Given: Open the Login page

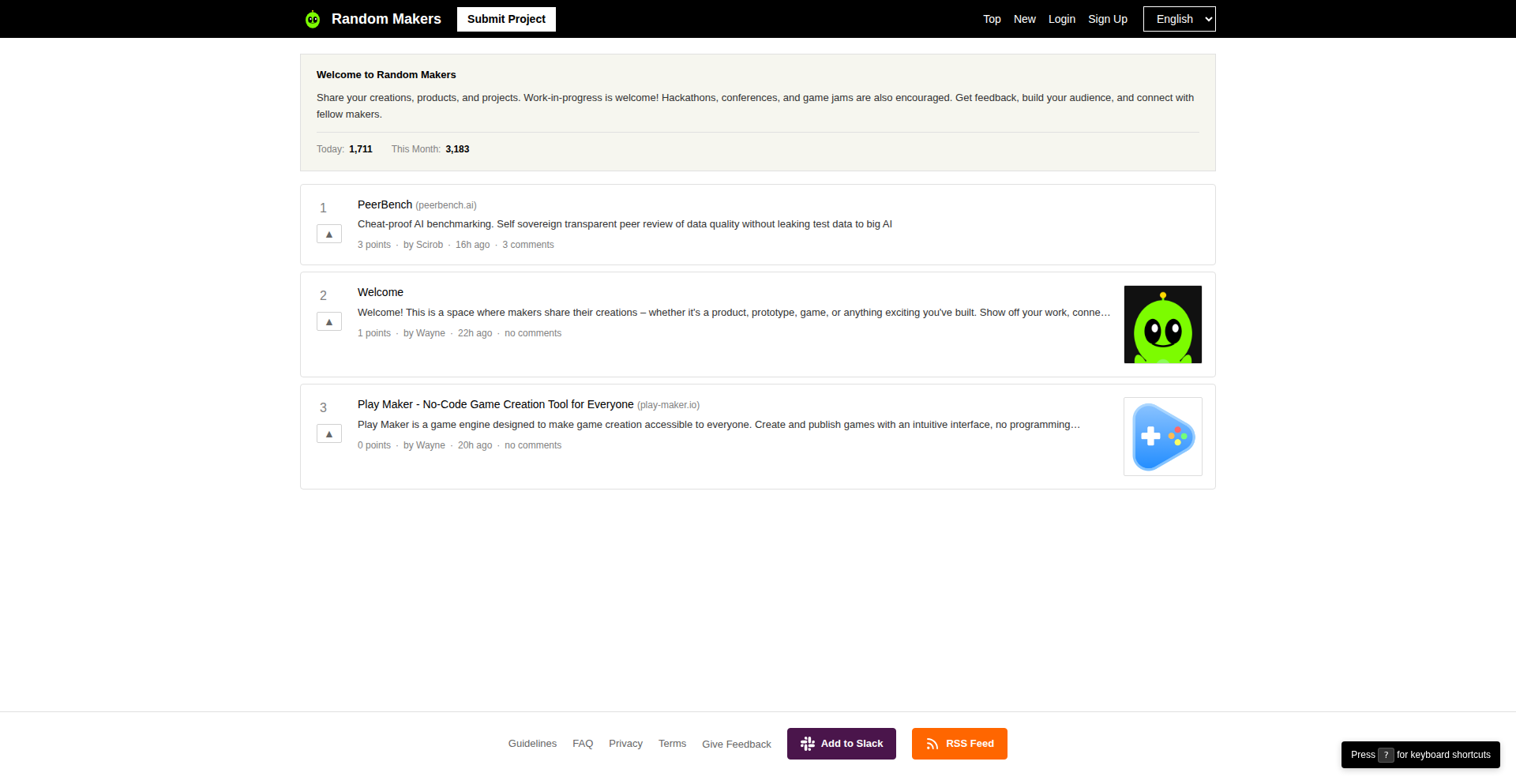Looking at the screenshot, I should pos(1062,19).
